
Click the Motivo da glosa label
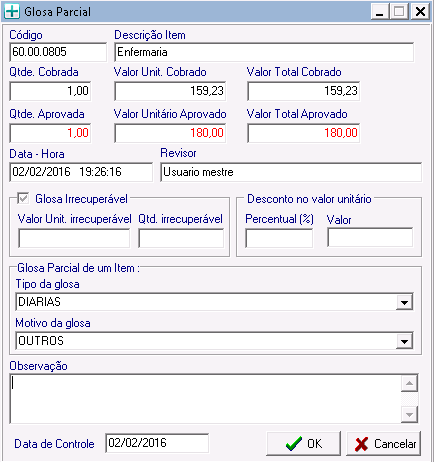[x=53, y=323]
